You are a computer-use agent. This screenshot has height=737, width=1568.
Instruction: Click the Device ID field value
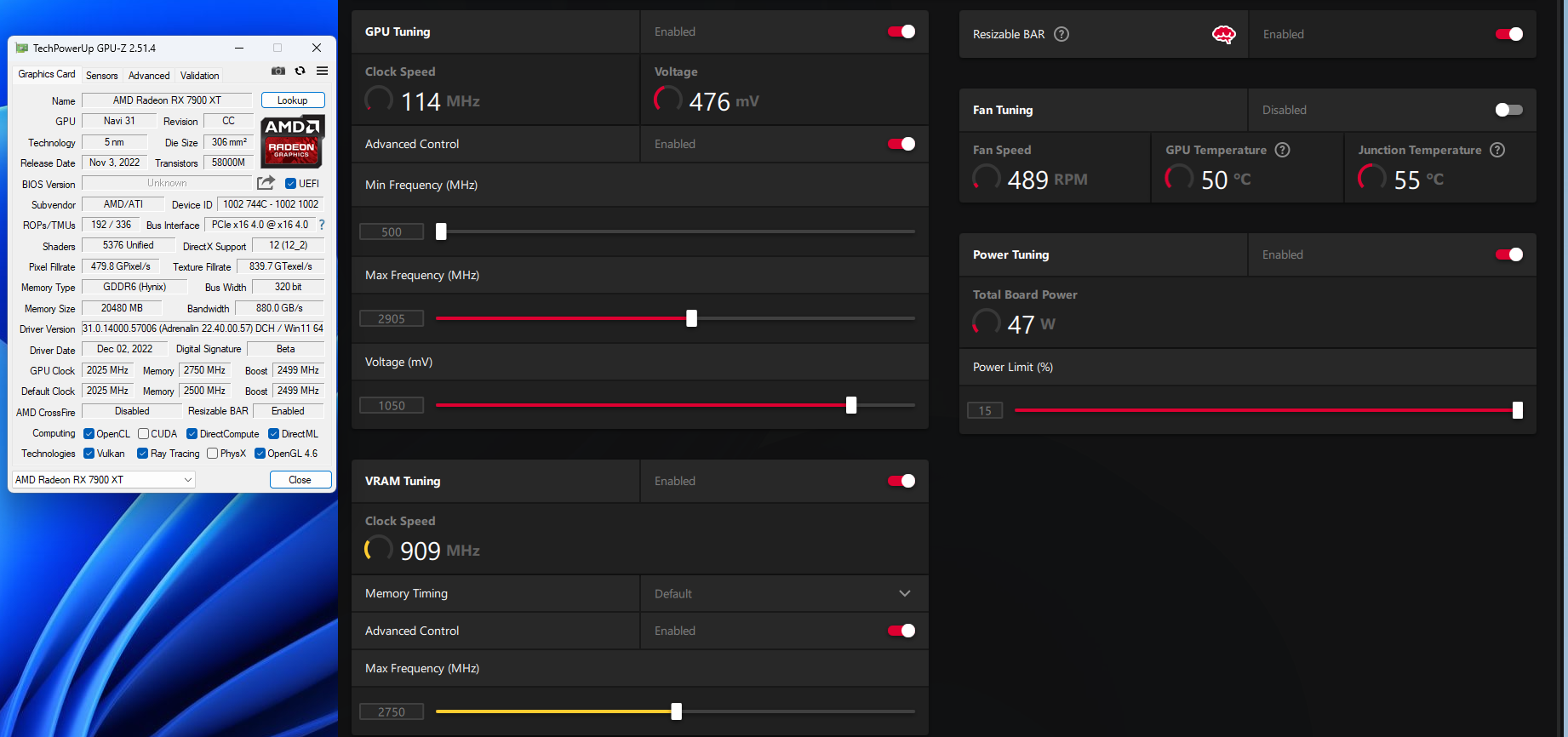[271, 204]
